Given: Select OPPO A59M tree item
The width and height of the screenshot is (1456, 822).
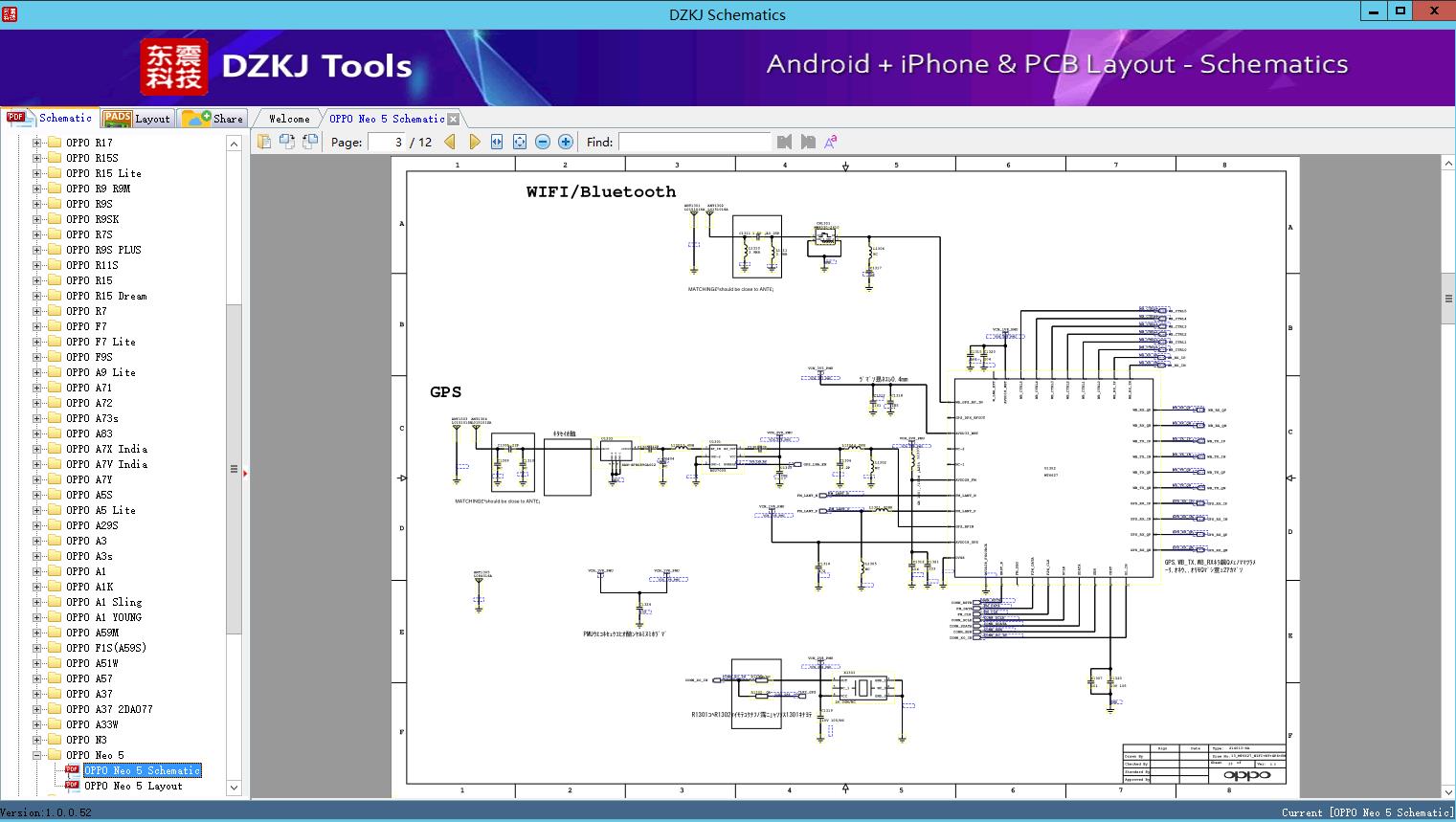Looking at the screenshot, I should 92,633.
